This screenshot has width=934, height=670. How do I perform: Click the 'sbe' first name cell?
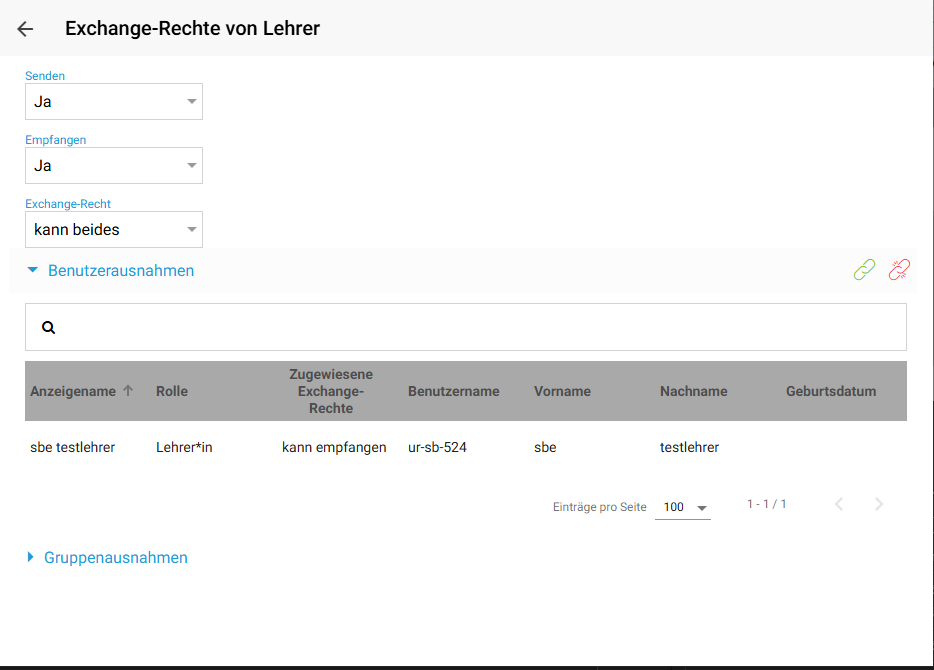tap(545, 447)
